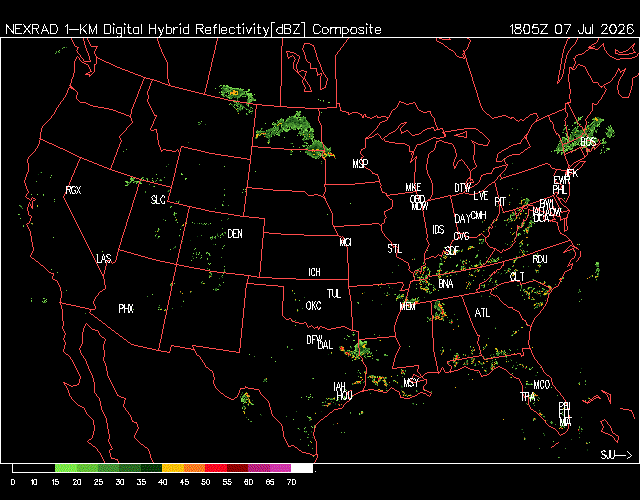Select the MEM airport label

[x=407, y=306]
